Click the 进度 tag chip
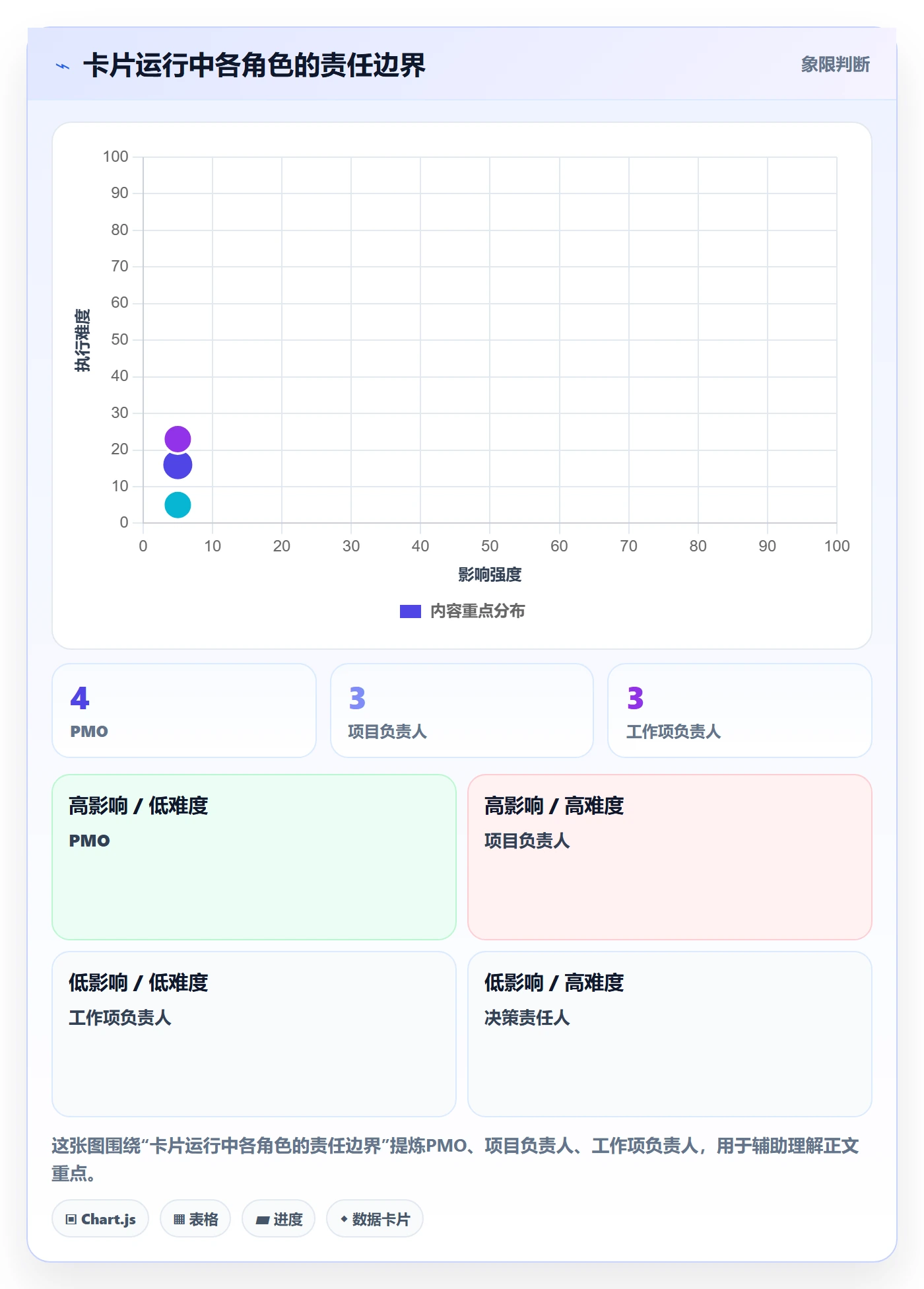Viewport: 924px width, 1289px height. tap(279, 1219)
